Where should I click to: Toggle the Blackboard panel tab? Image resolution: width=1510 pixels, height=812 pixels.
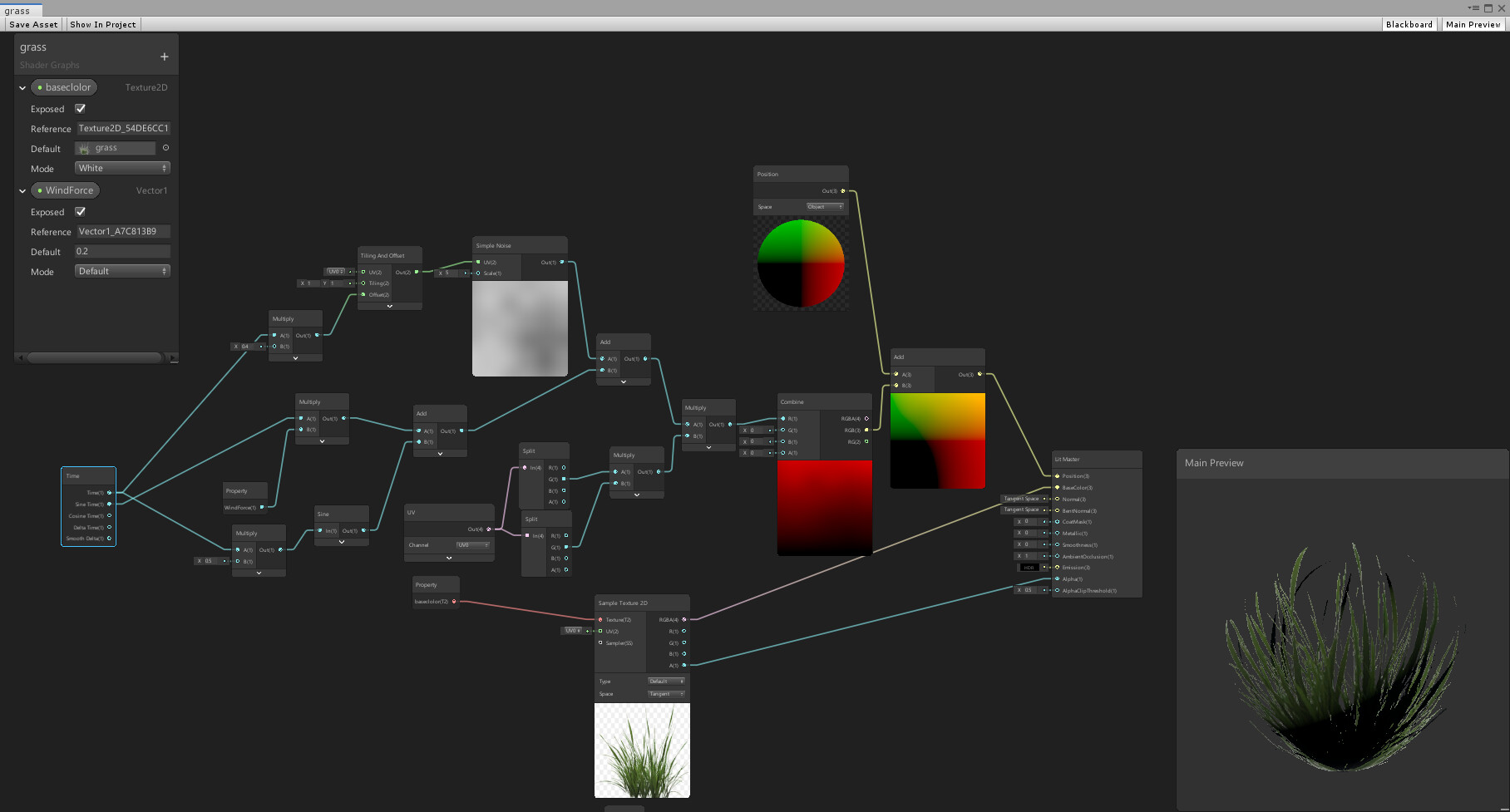coord(1409,25)
